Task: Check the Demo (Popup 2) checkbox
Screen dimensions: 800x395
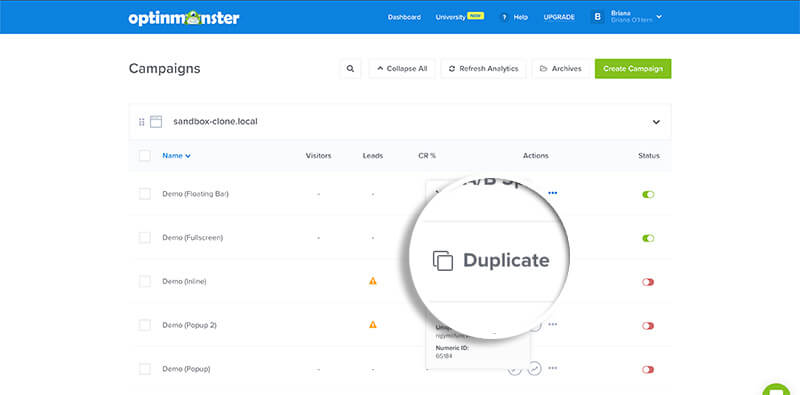Action: pos(145,325)
